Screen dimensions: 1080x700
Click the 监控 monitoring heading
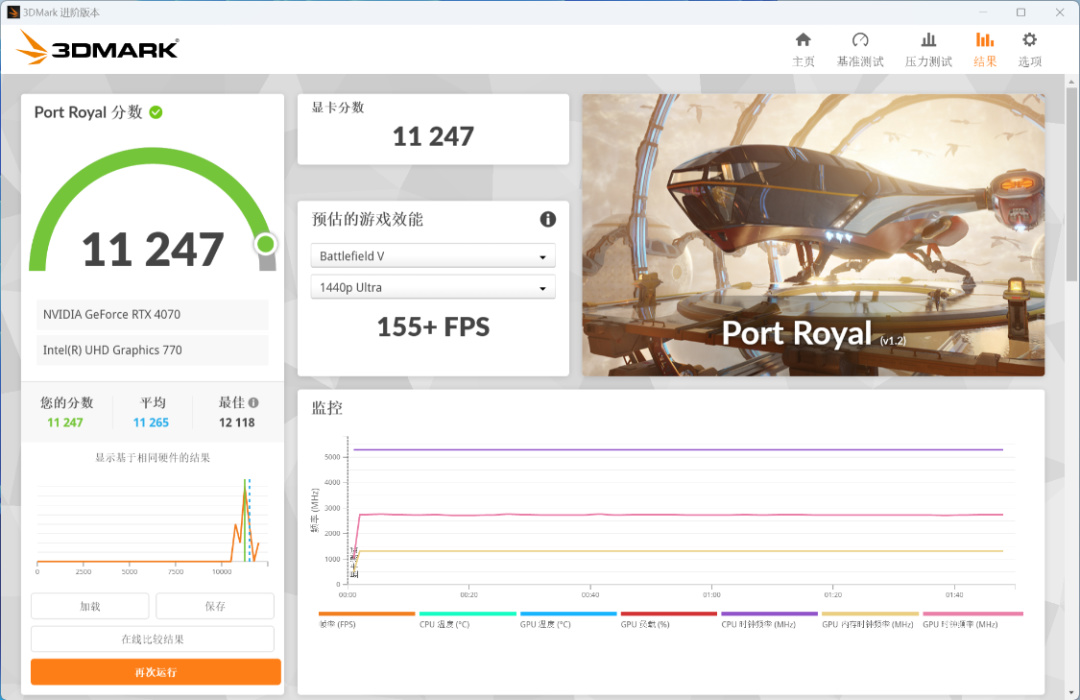[327, 408]
